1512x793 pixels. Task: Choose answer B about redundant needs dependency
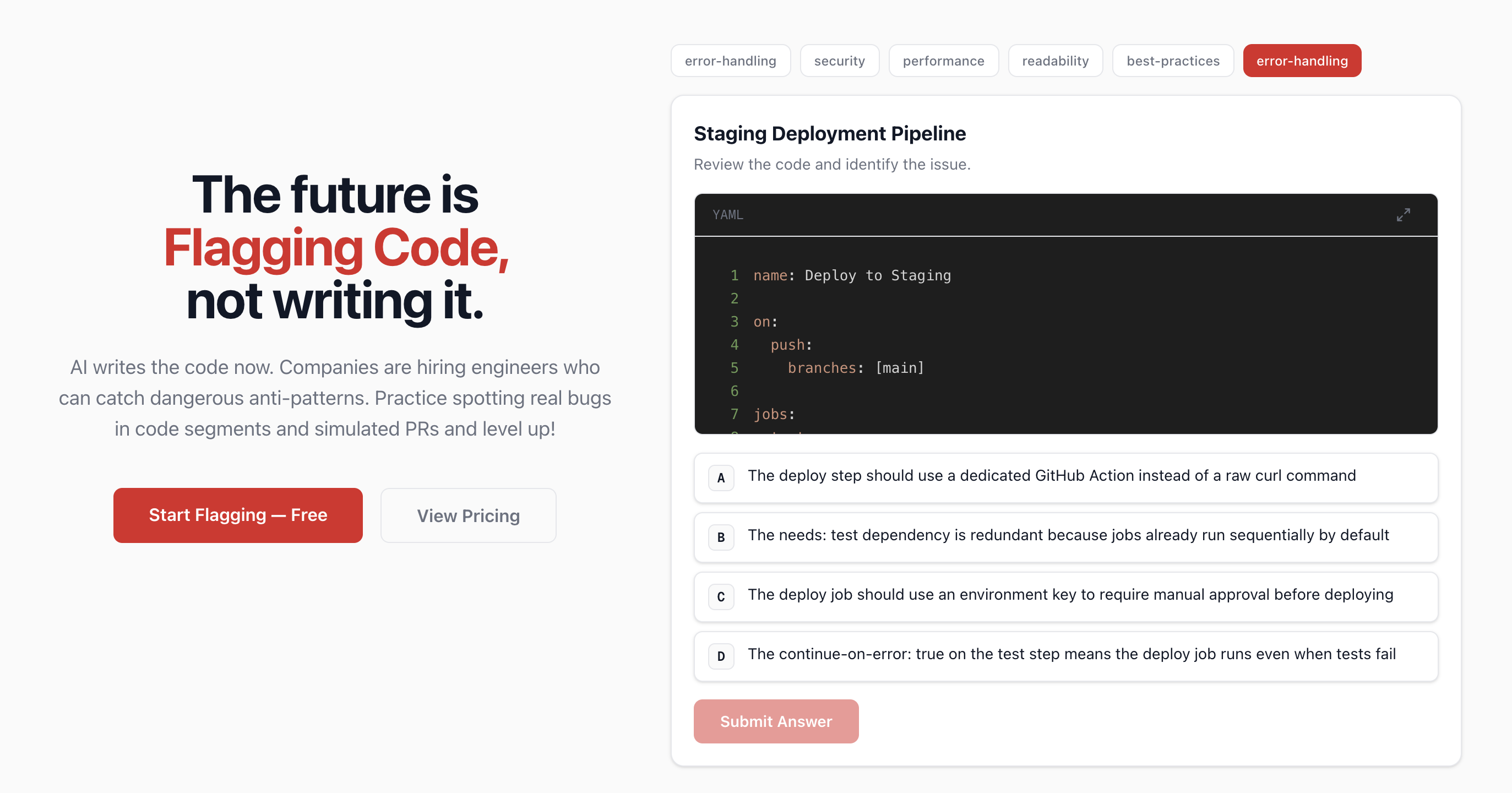coord(1065,536)
